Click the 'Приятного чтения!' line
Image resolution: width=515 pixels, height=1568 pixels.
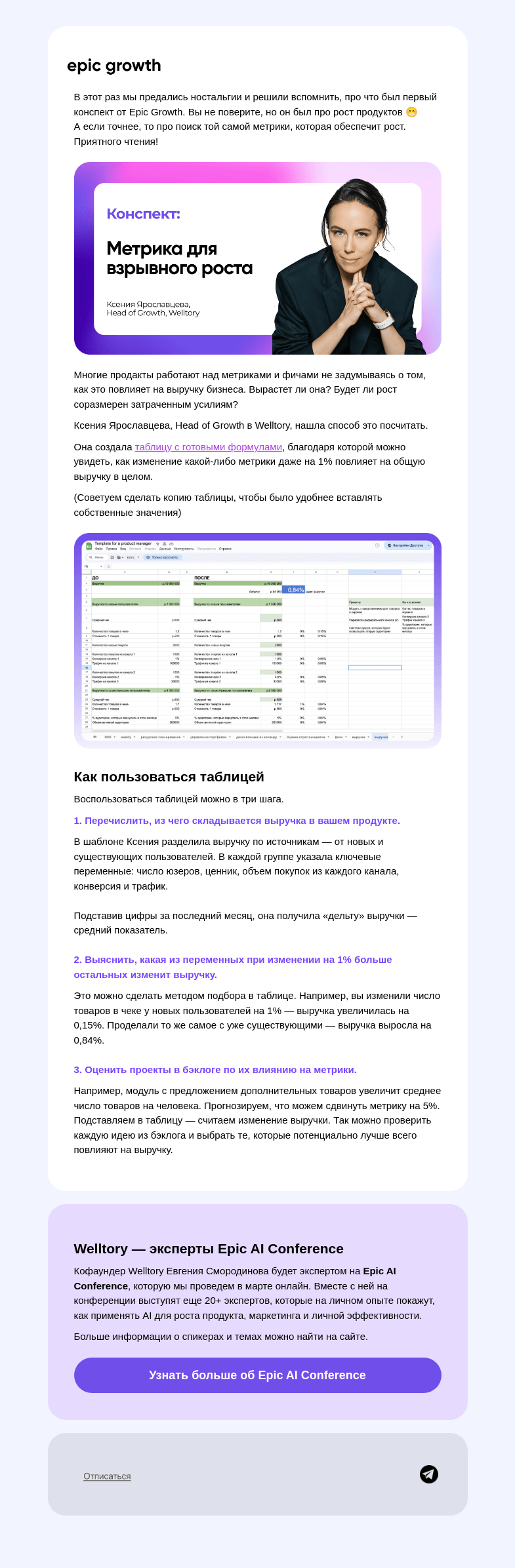pyautogui.click(x=115, y=142)
